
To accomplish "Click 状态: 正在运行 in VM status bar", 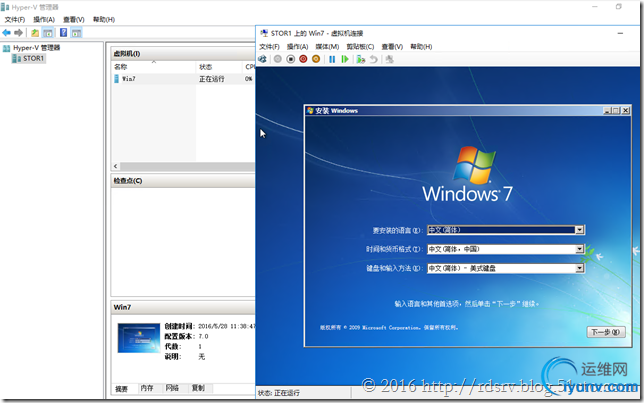I will point(278,393).
